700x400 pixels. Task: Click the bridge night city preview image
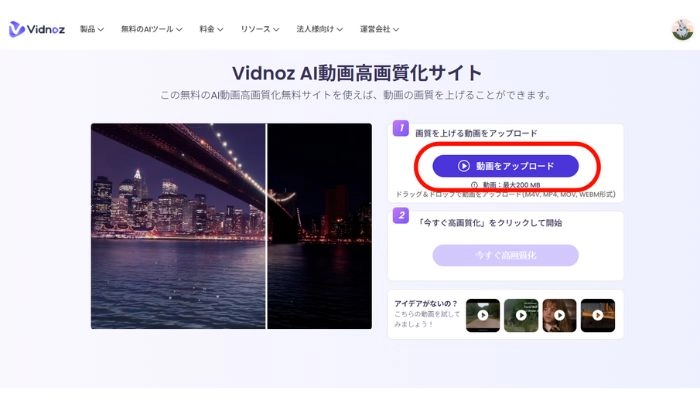(x=231, y=226)
